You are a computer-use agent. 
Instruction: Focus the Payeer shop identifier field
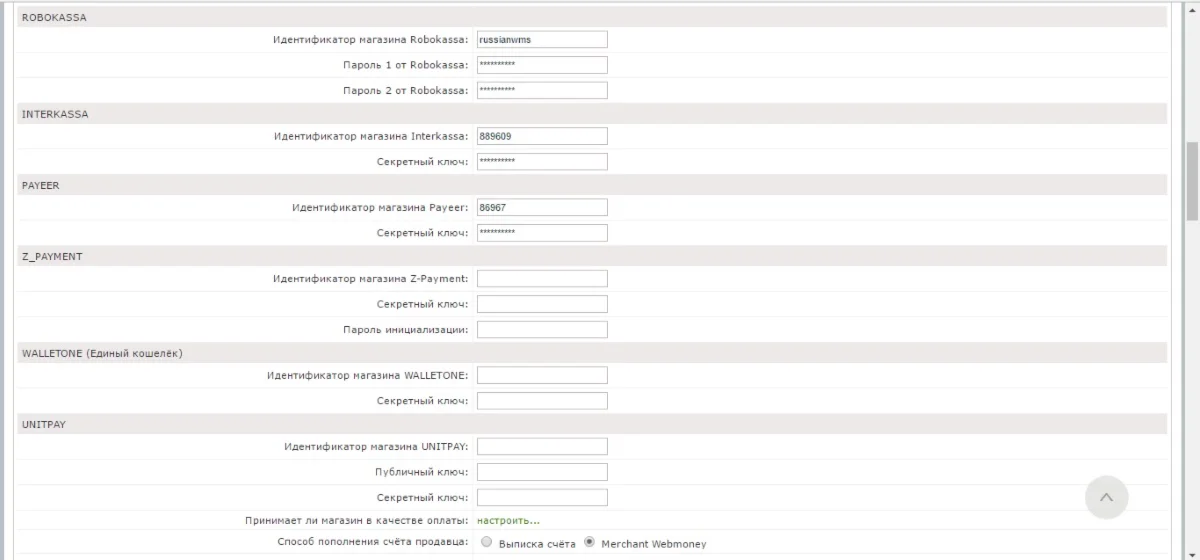point(542,207)
